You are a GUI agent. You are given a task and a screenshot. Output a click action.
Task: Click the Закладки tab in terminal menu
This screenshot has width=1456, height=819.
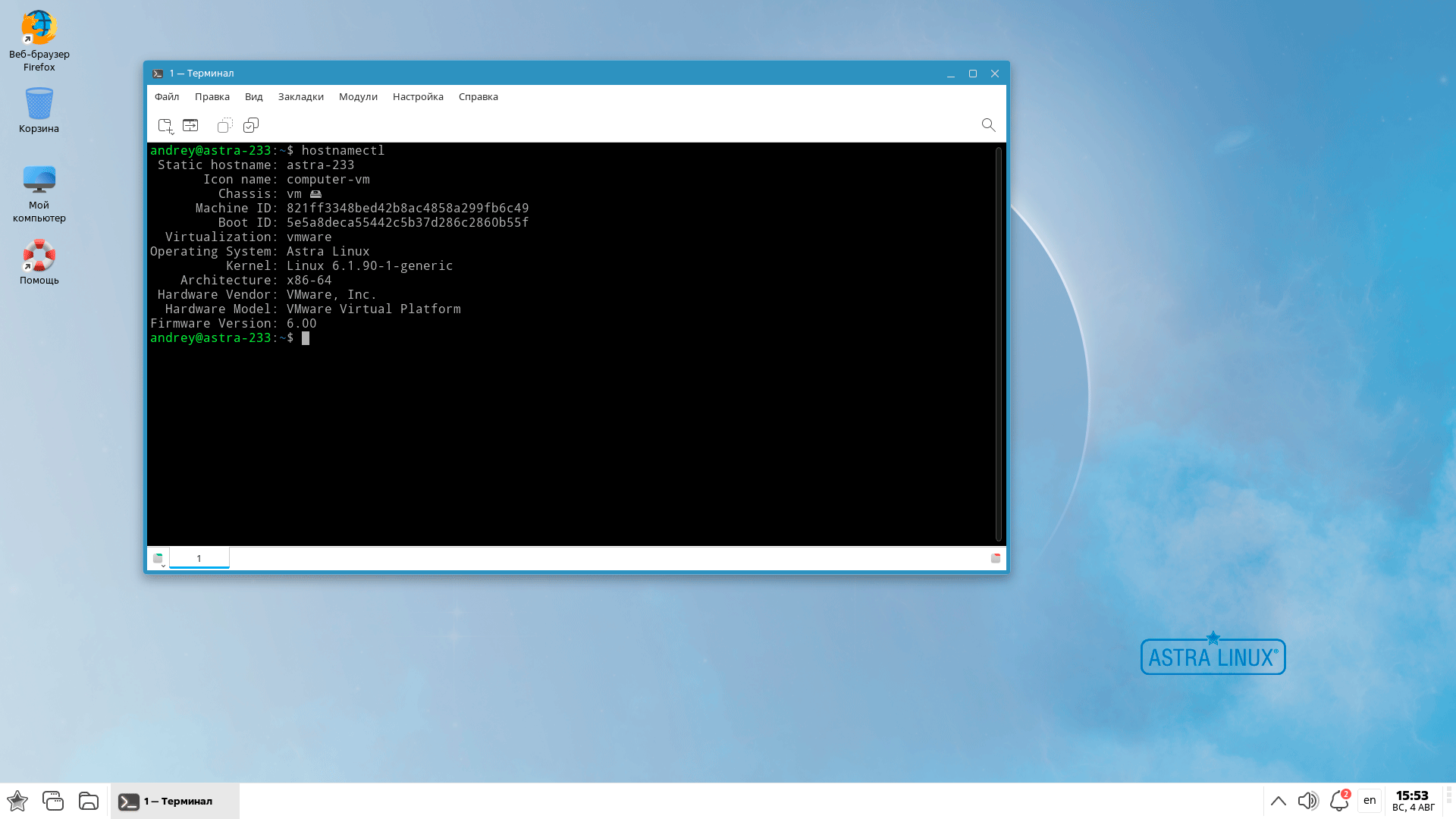tap(300, 96)
